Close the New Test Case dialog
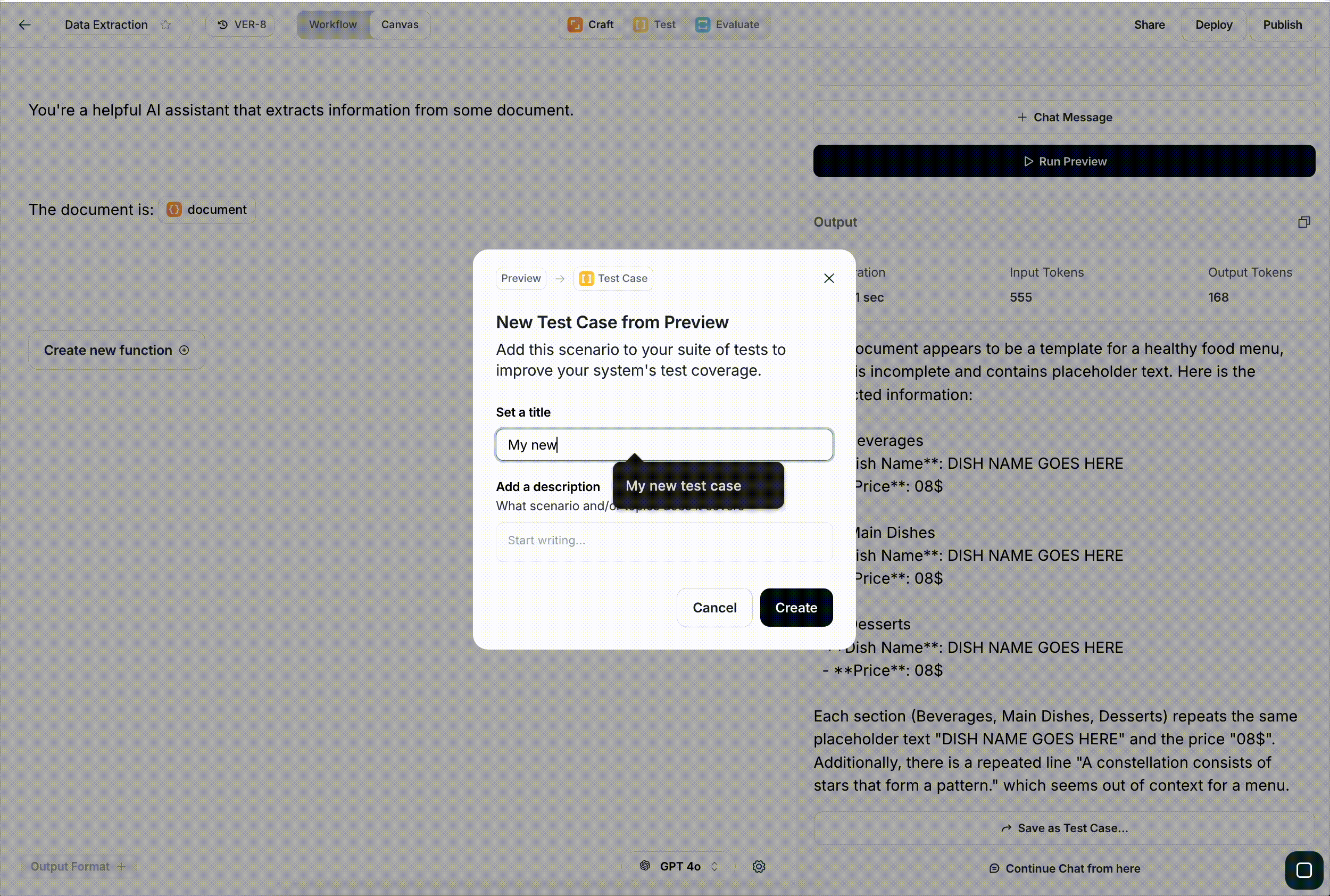The image size is (1330, 896). tap(828, 278)
